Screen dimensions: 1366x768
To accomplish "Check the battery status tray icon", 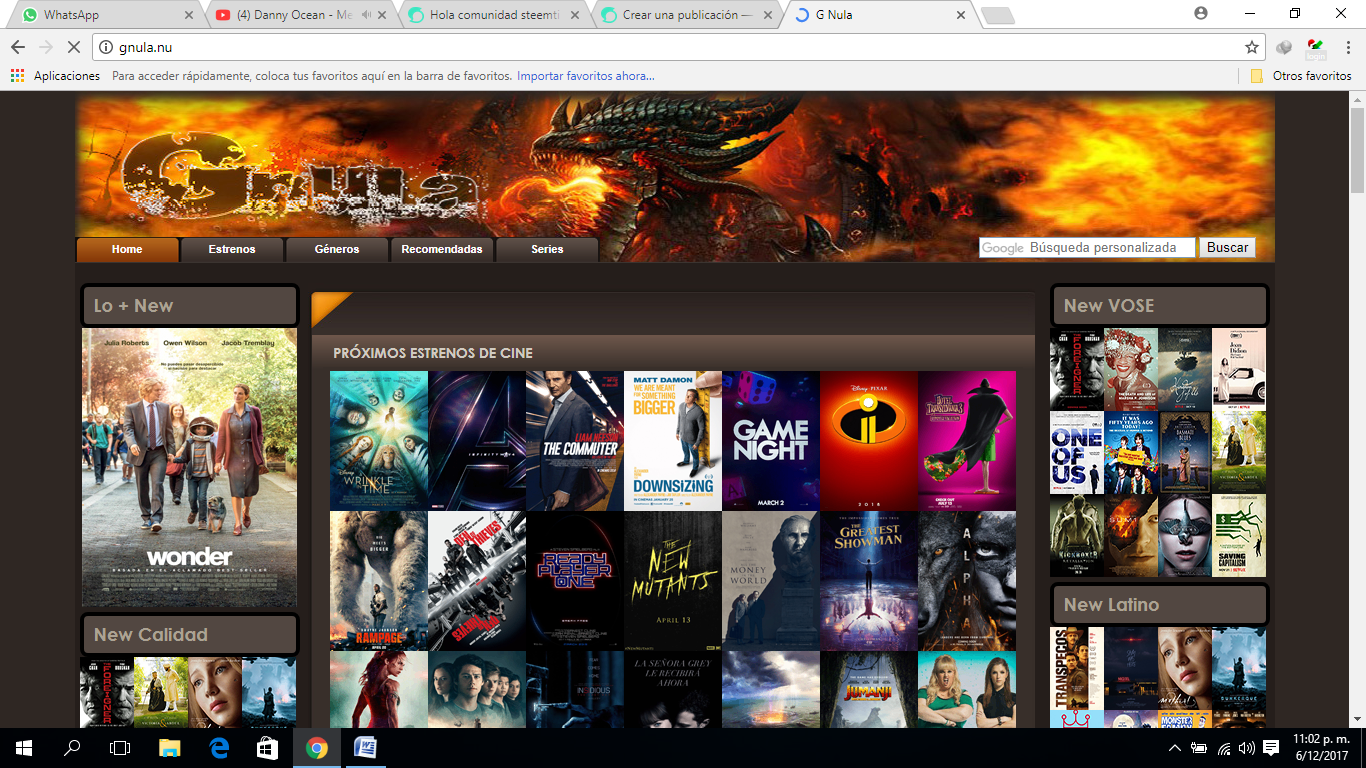I will (1198, 748).
